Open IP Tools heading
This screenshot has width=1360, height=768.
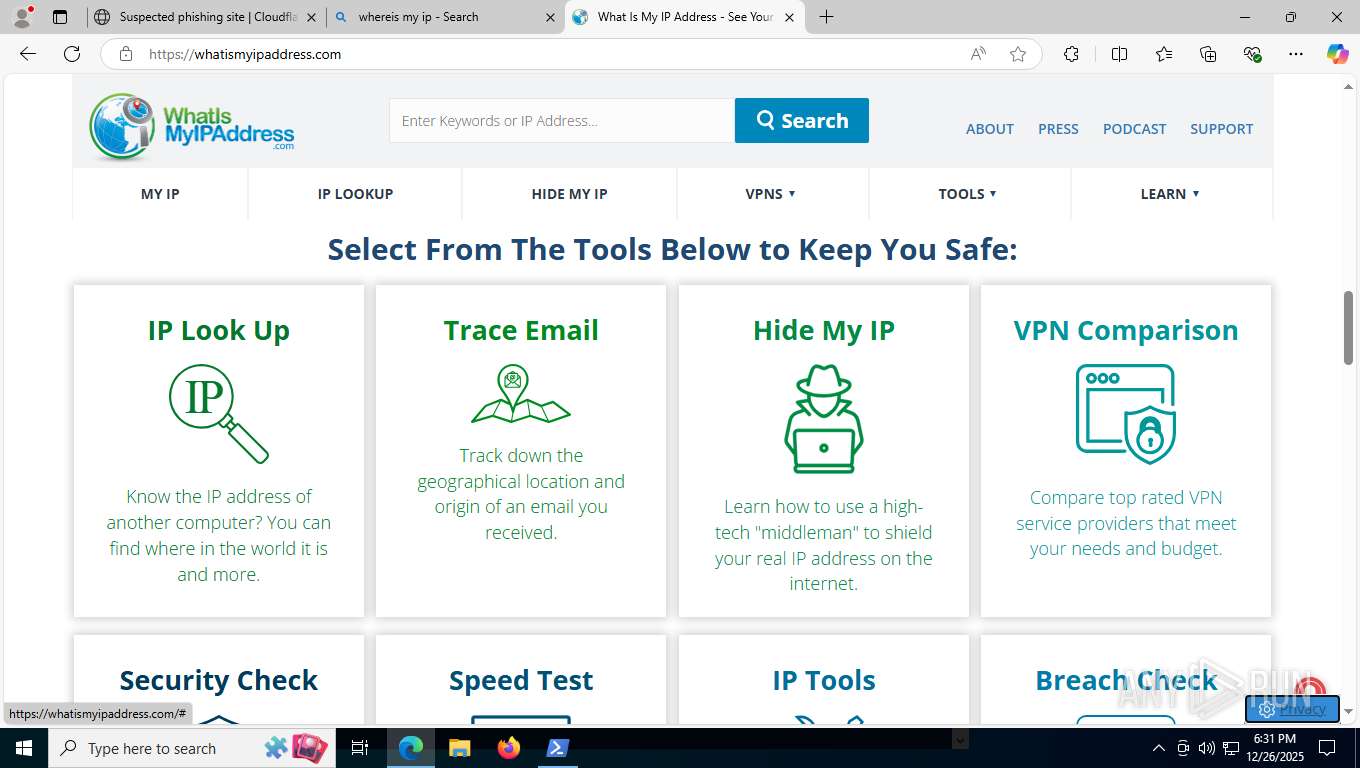[x=824, y=680]
